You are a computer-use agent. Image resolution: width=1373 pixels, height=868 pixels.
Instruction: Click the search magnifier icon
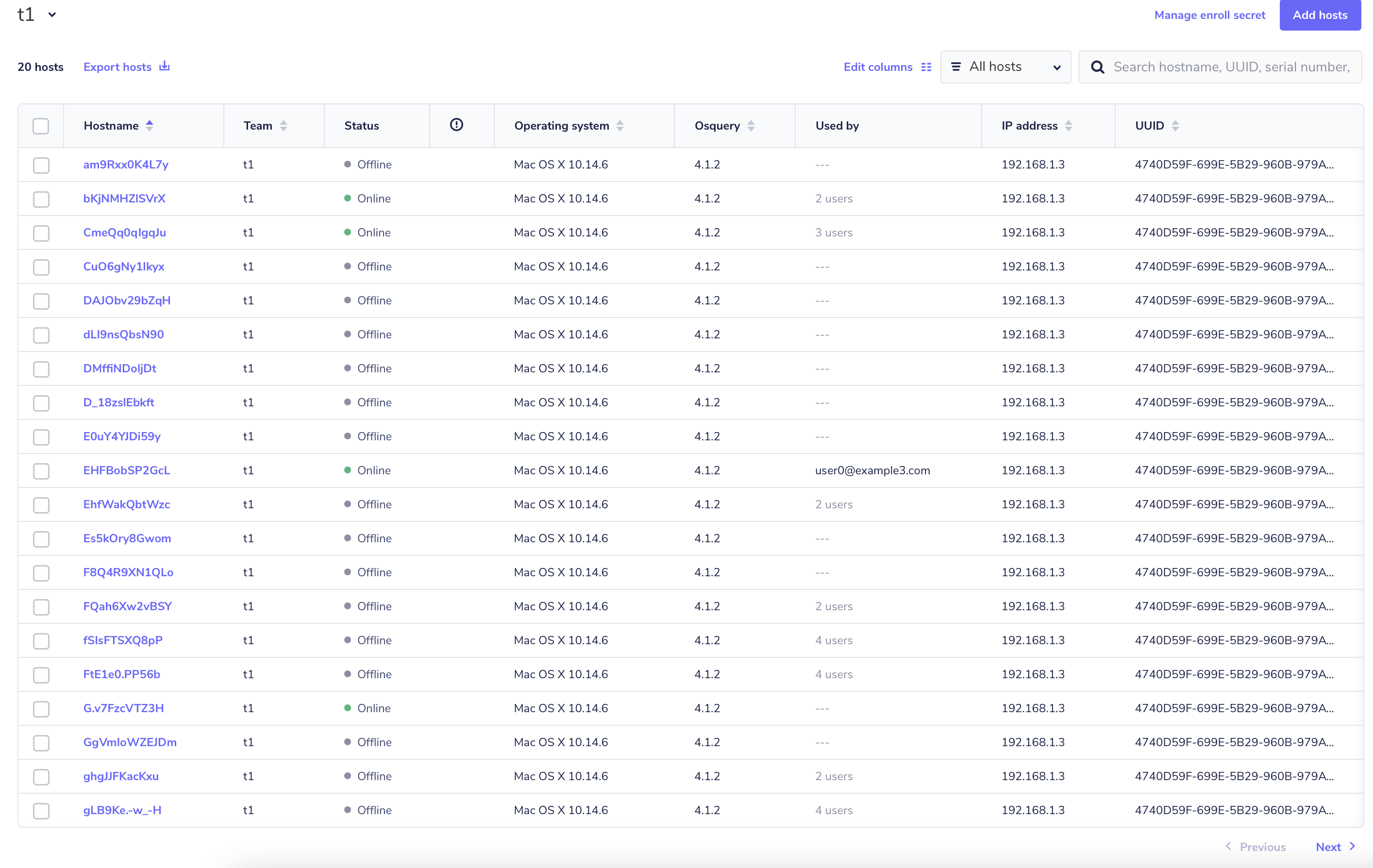tap(1098, 67)
